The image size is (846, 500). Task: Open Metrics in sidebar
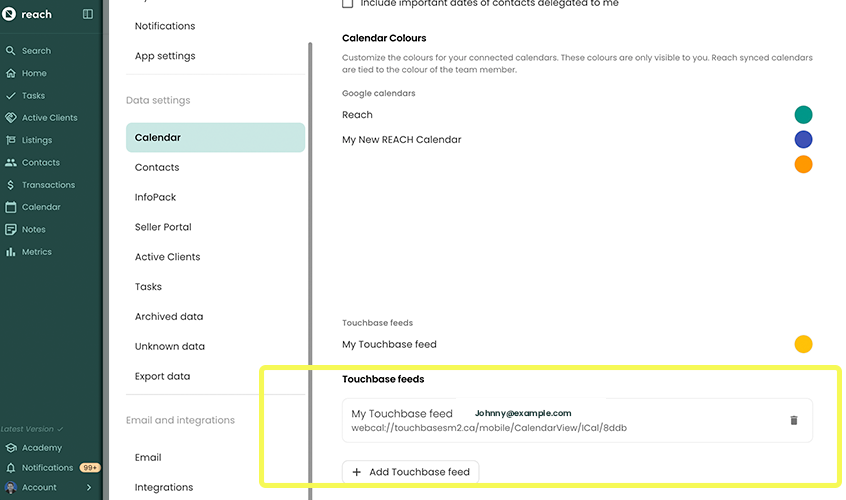coord(37,252)
